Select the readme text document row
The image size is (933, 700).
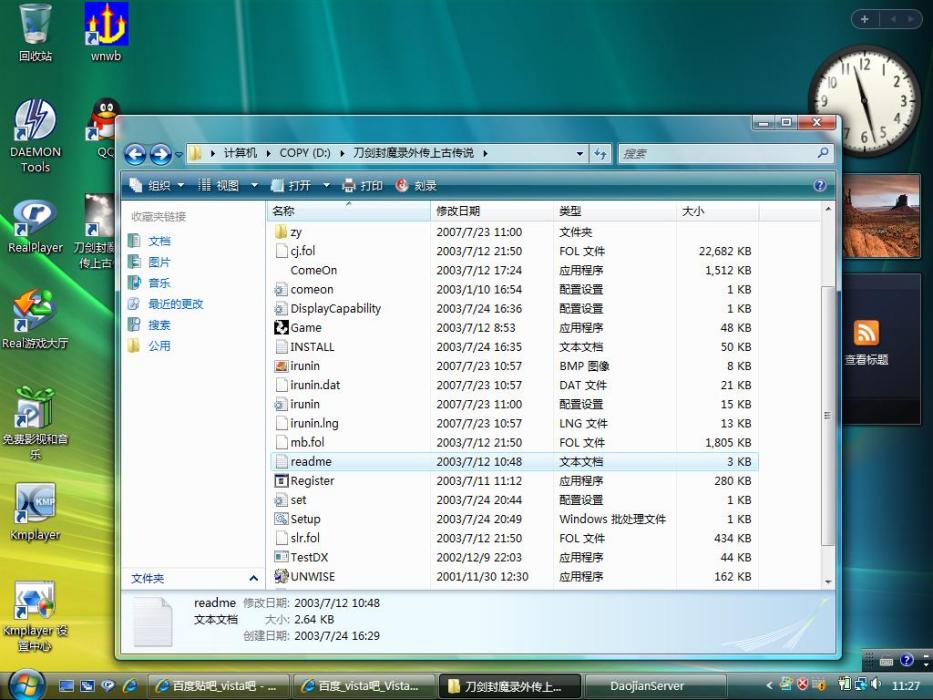tap(515, 461)
